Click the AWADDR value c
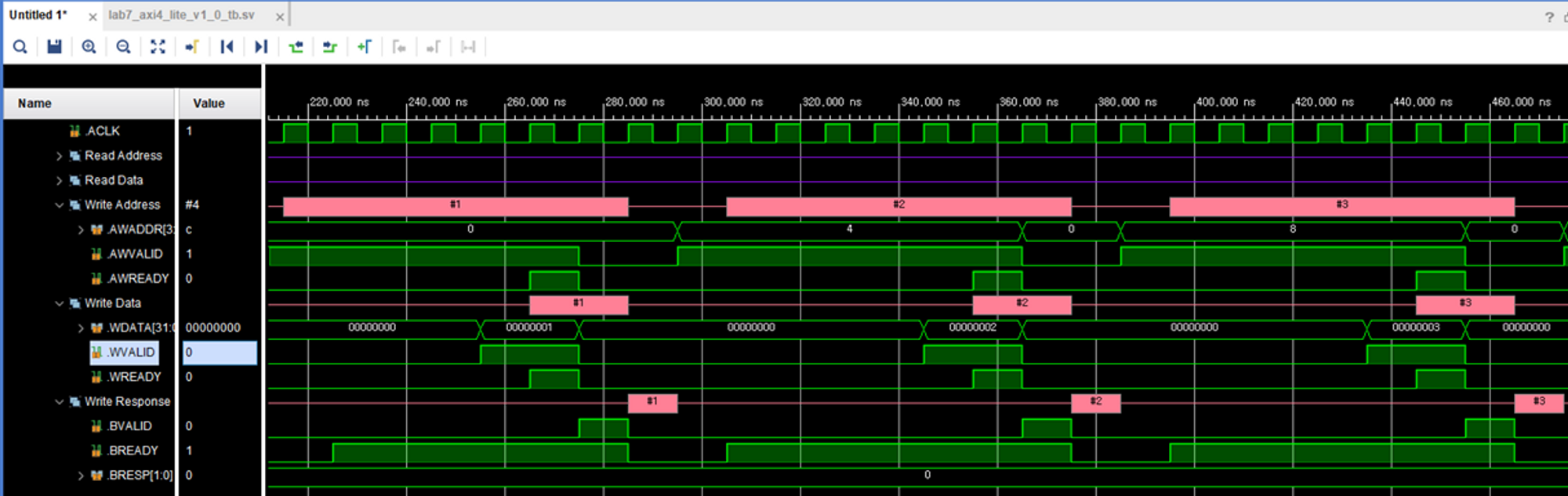The width and height of the screenshot is (1568, 496). (x=189, y=230)
